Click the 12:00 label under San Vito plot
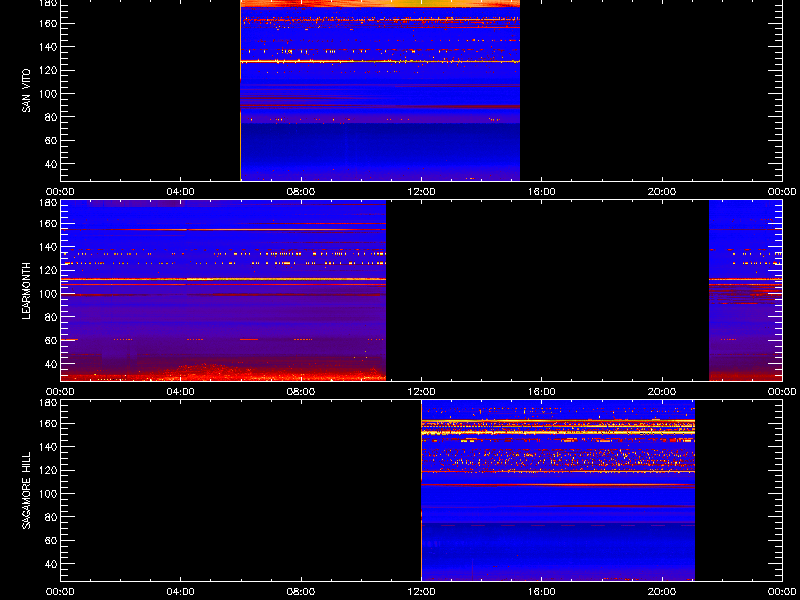 click(x=421, y=192)
